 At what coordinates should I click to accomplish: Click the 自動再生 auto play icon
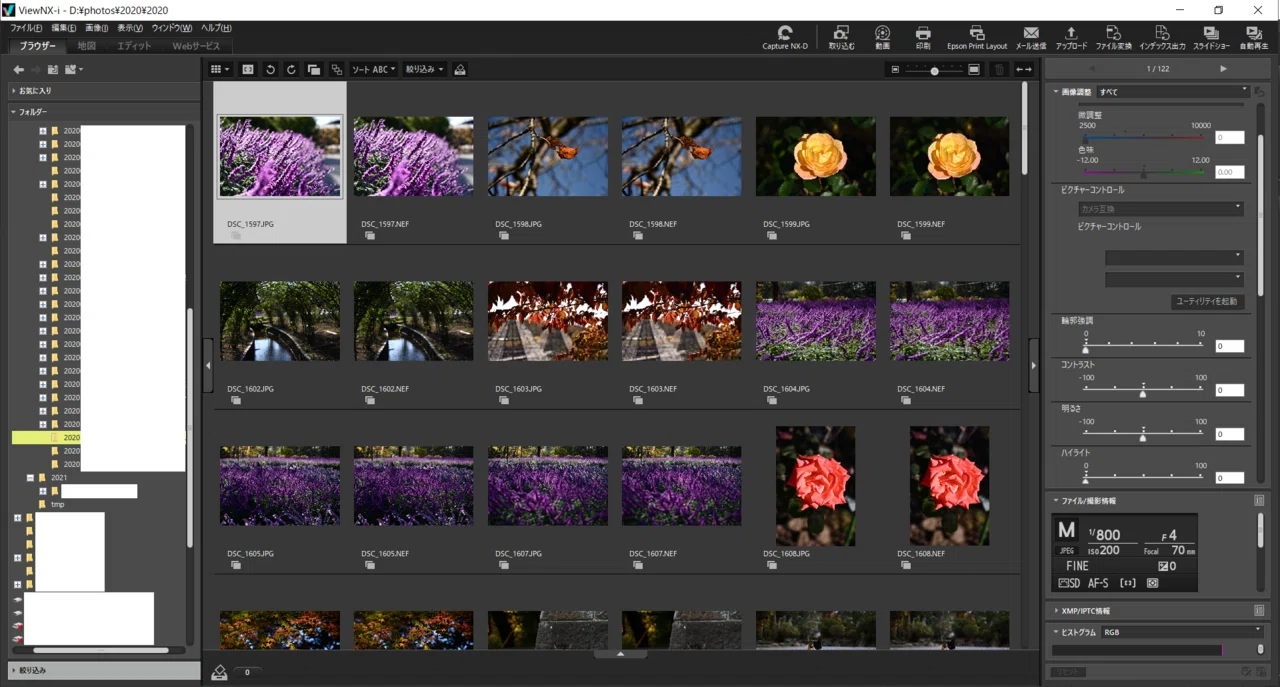pyautogui.click(x=1253, y=38)
